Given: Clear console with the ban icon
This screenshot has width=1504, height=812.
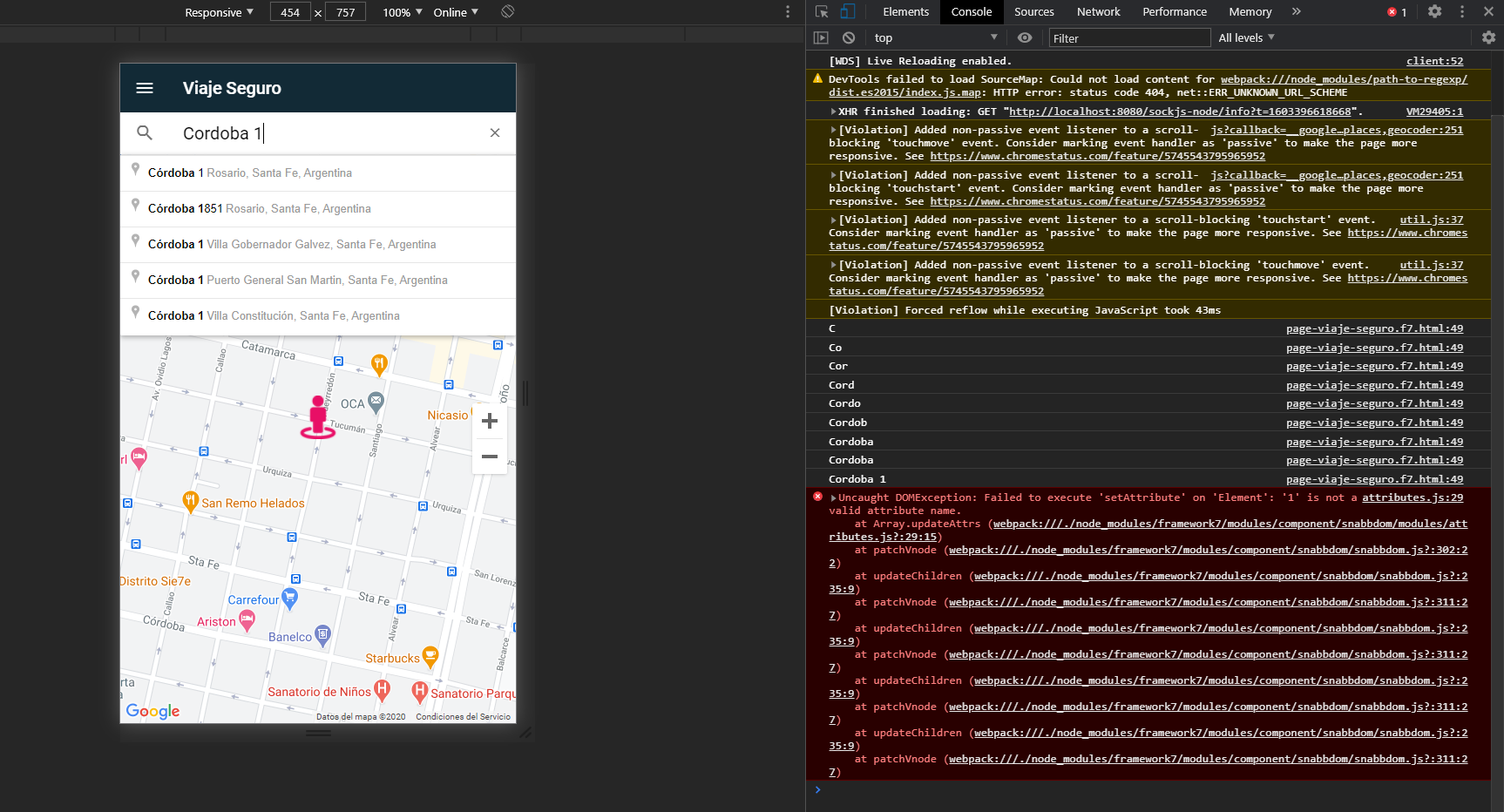Looking at the screenshot, I should [x=849, y=37].
